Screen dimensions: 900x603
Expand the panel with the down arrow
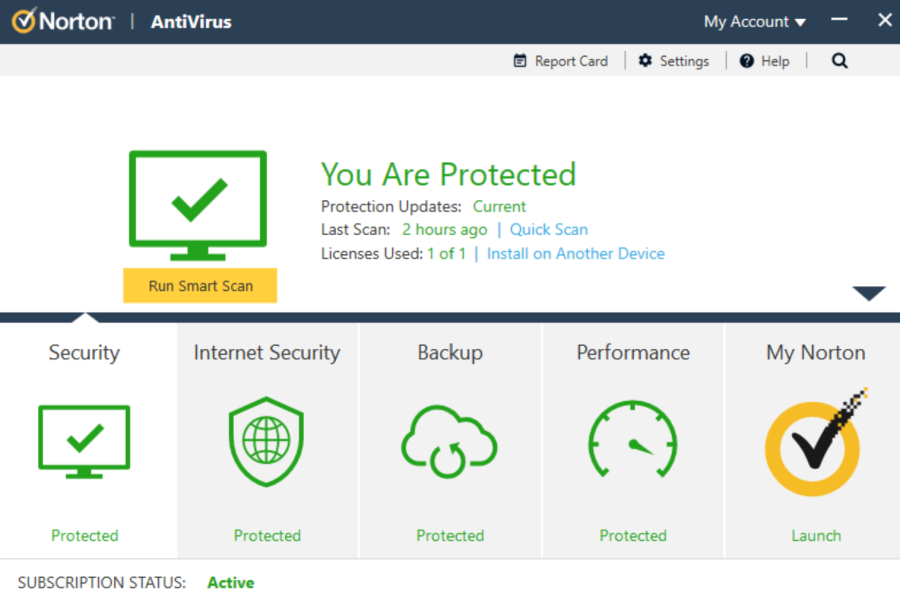[x=869, y=293]
